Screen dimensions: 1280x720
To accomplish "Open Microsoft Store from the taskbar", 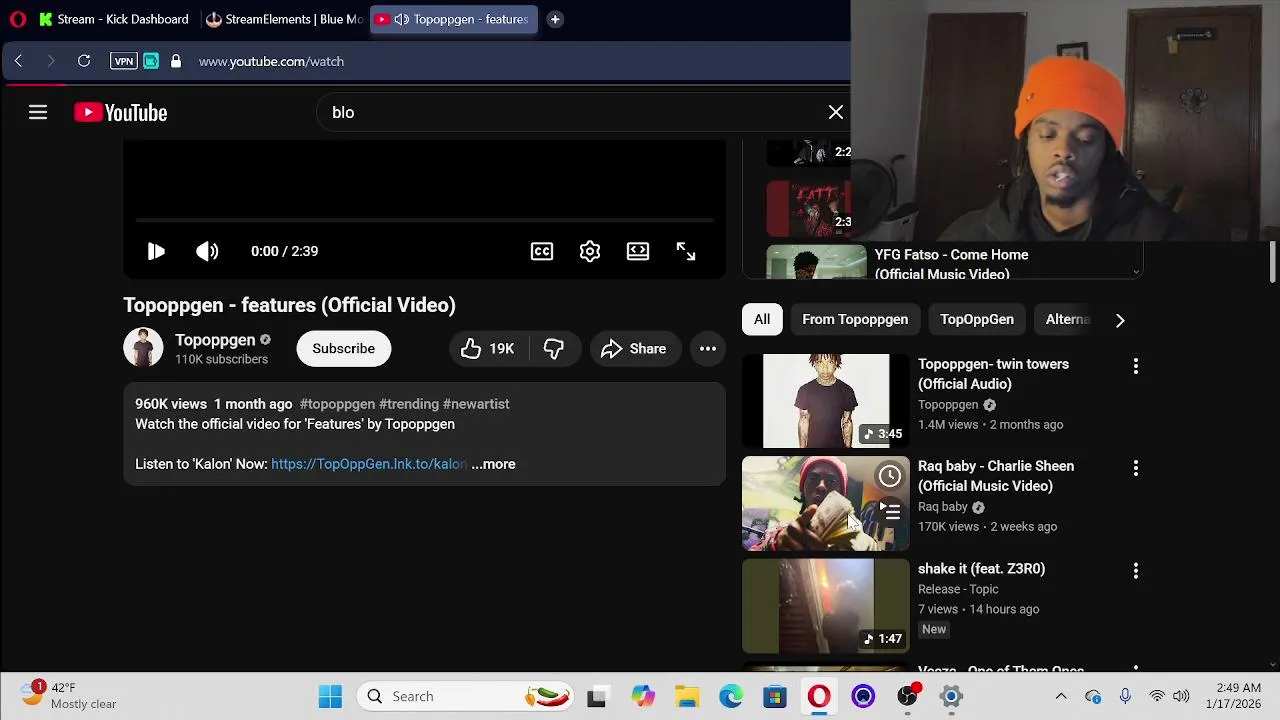I will point(775,696).
